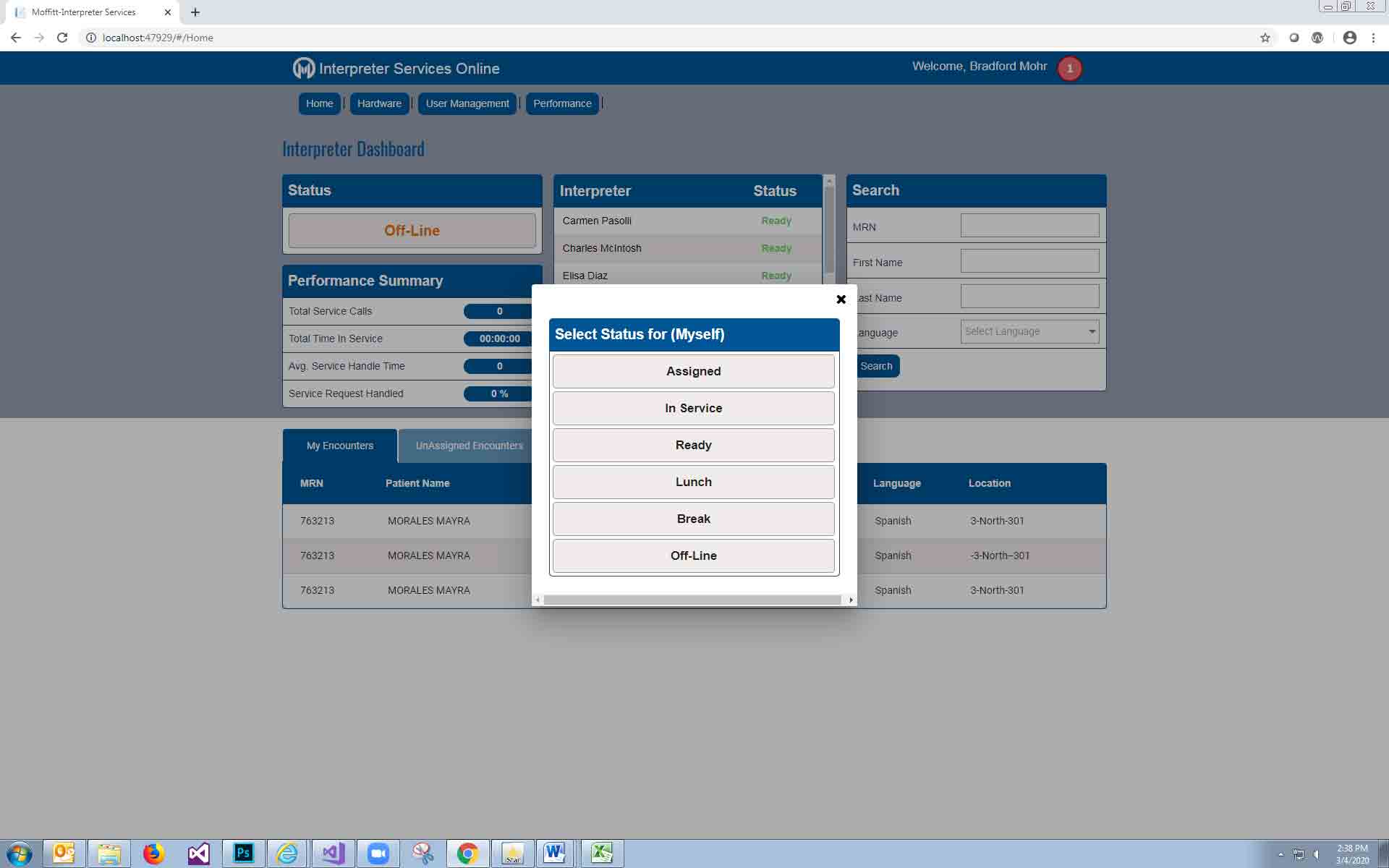Viewport: 1389px width, 868px height.
Task: Open the Performance menu item
Action: point(562,103)
